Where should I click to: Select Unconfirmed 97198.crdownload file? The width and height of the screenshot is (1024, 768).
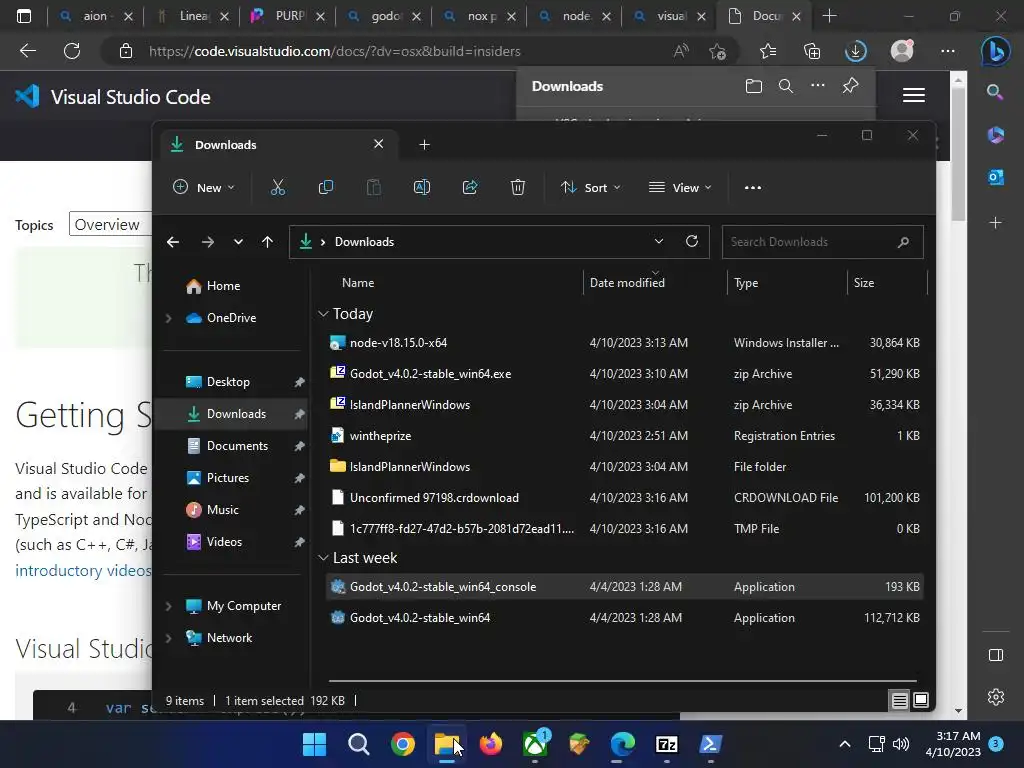(x=624, y=498)
